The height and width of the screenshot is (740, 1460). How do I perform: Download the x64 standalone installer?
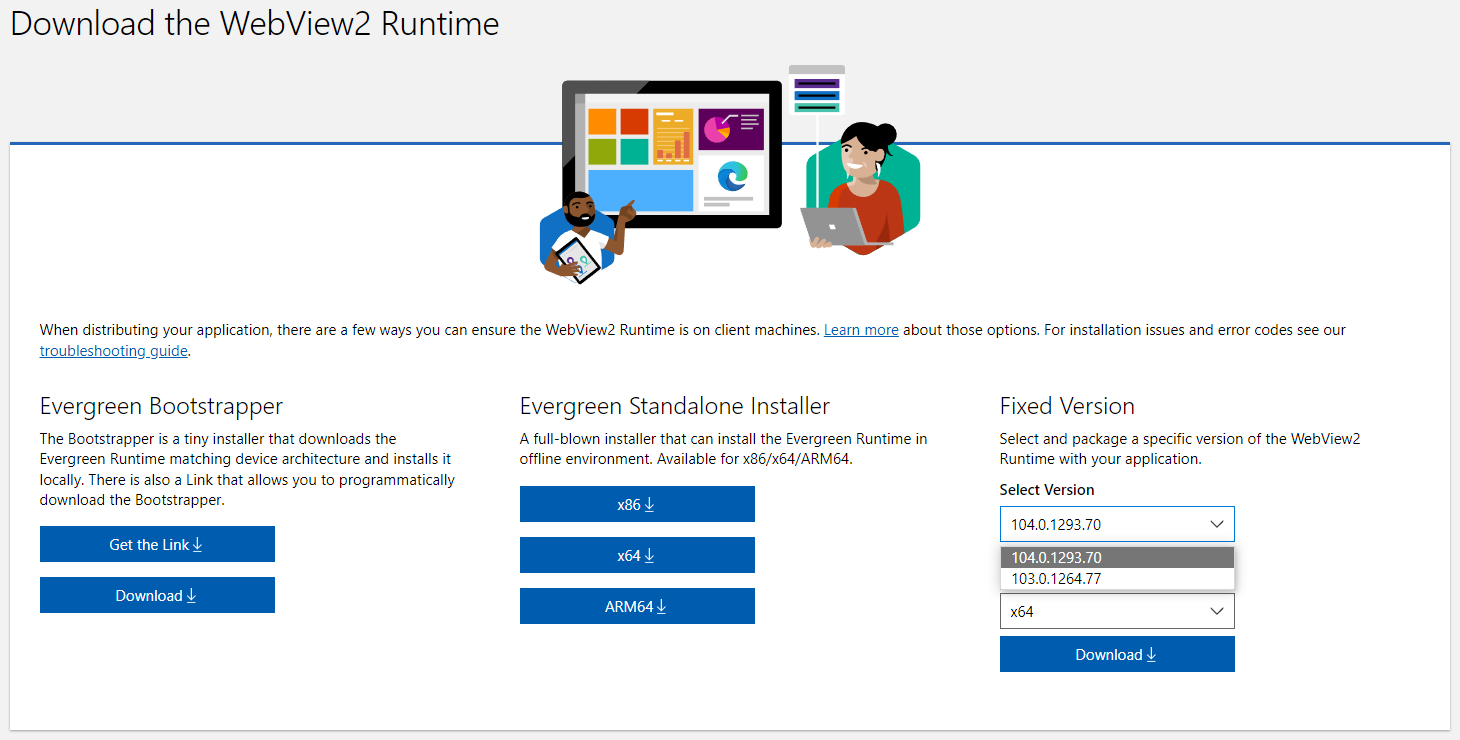click(637, 555)
